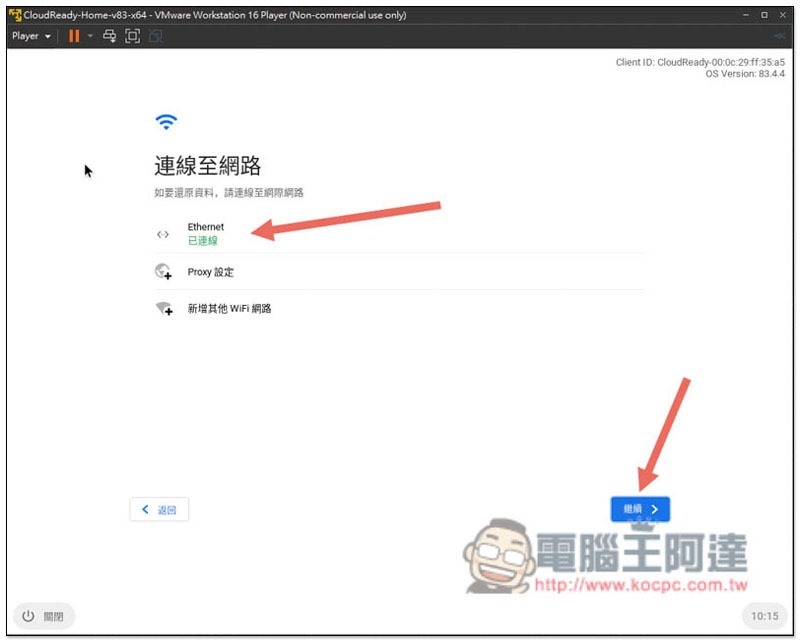Choose 新增其他 WiFi 網路
Image resolution: width=800 pixels, height=643 pixels.
point(230,309)
